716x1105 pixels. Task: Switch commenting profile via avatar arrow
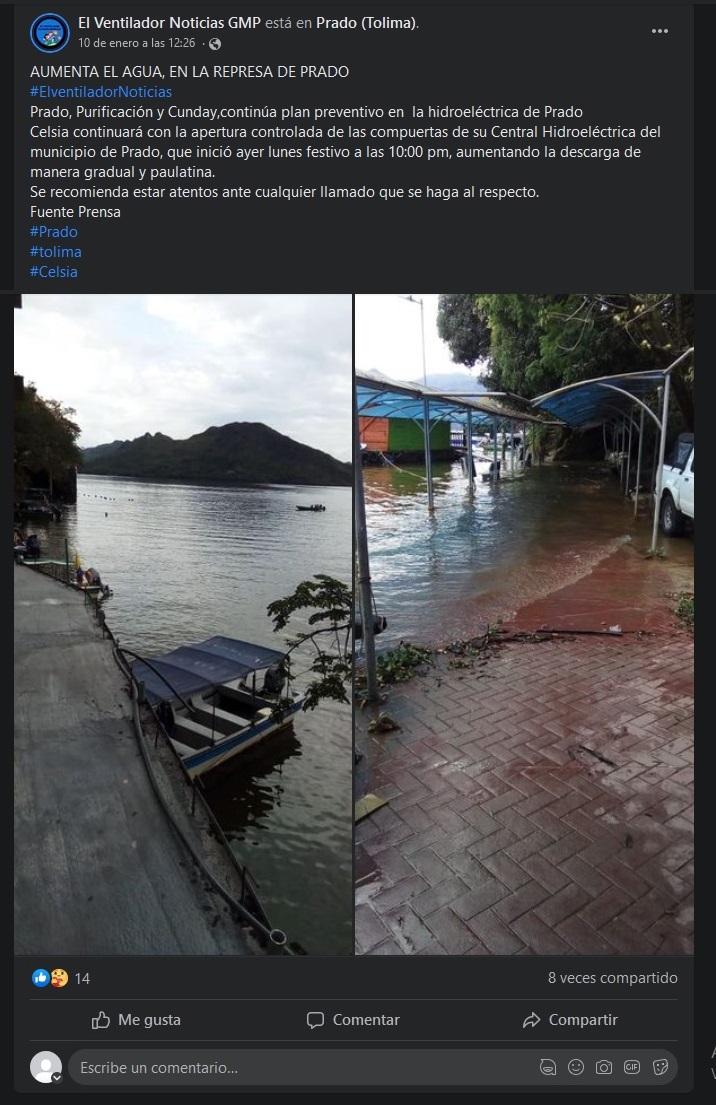click(57, 1078)
